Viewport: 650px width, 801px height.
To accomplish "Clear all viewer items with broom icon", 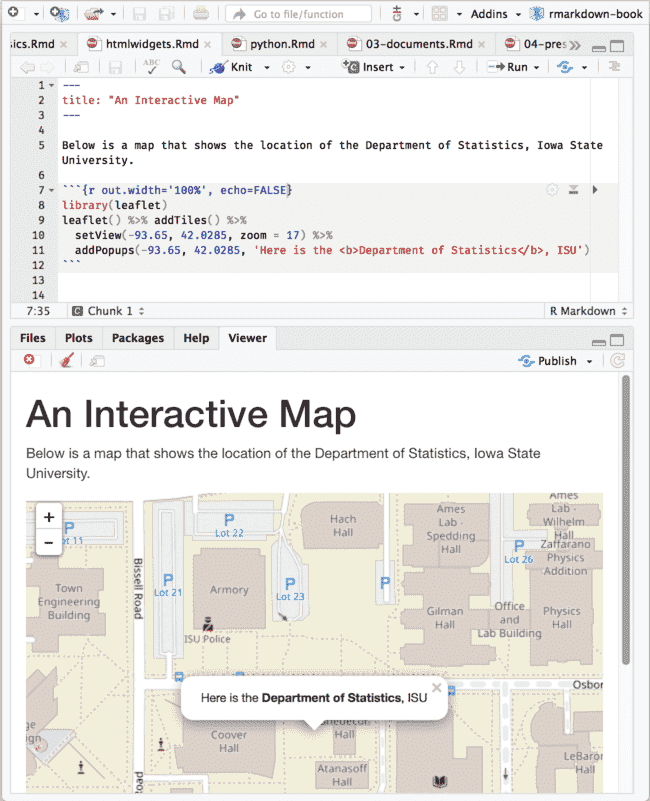I will tap(67, 361).
